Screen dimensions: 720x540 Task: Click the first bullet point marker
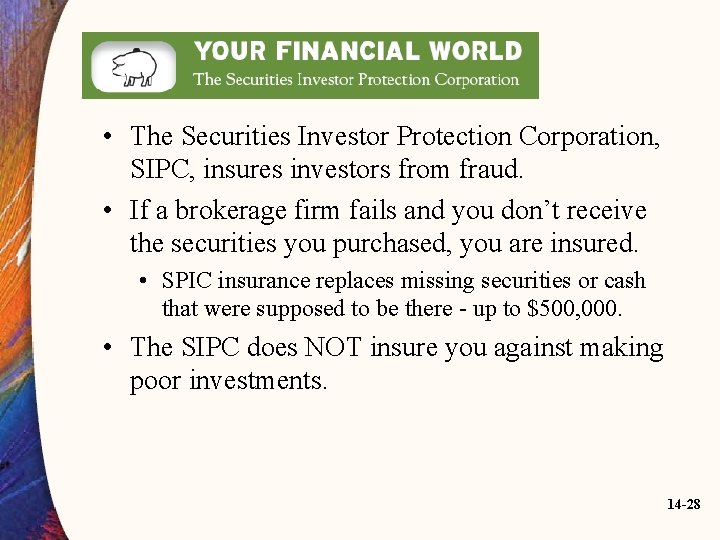[107, 136]
